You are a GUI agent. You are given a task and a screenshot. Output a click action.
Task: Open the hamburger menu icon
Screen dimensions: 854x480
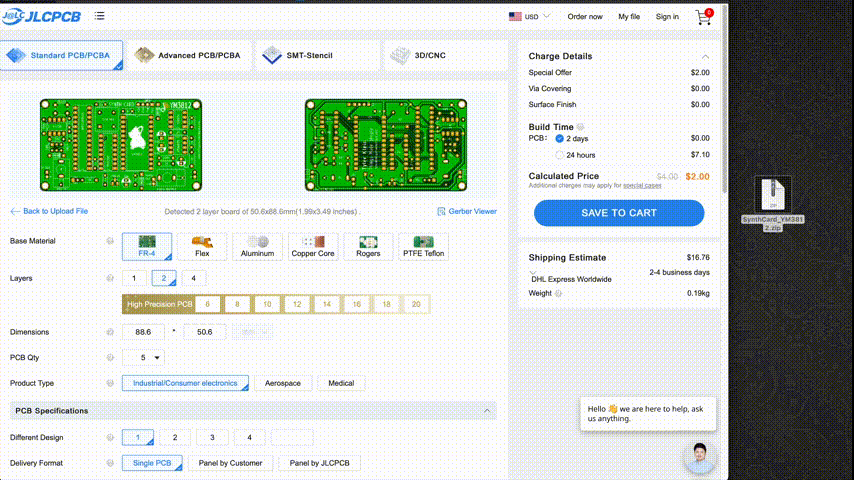point(99,16)
